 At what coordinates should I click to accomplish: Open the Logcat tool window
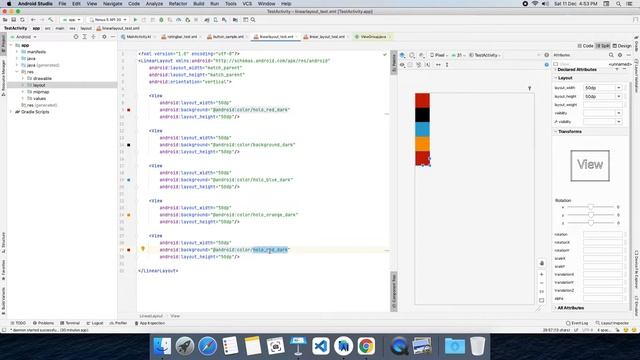coord(95,323)
